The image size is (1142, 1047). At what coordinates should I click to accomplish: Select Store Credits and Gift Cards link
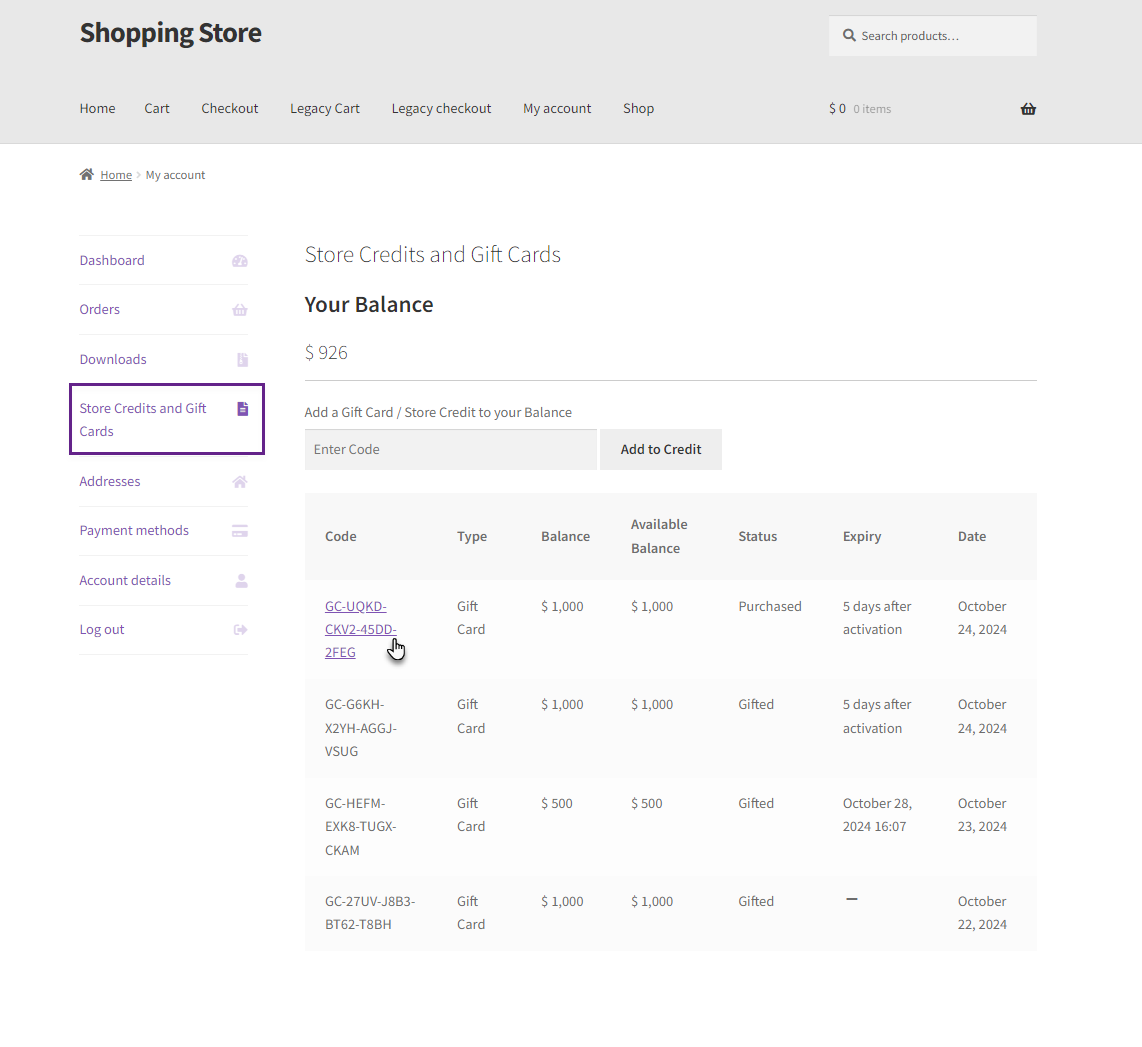pyautogui.click(x=143, y=419)
